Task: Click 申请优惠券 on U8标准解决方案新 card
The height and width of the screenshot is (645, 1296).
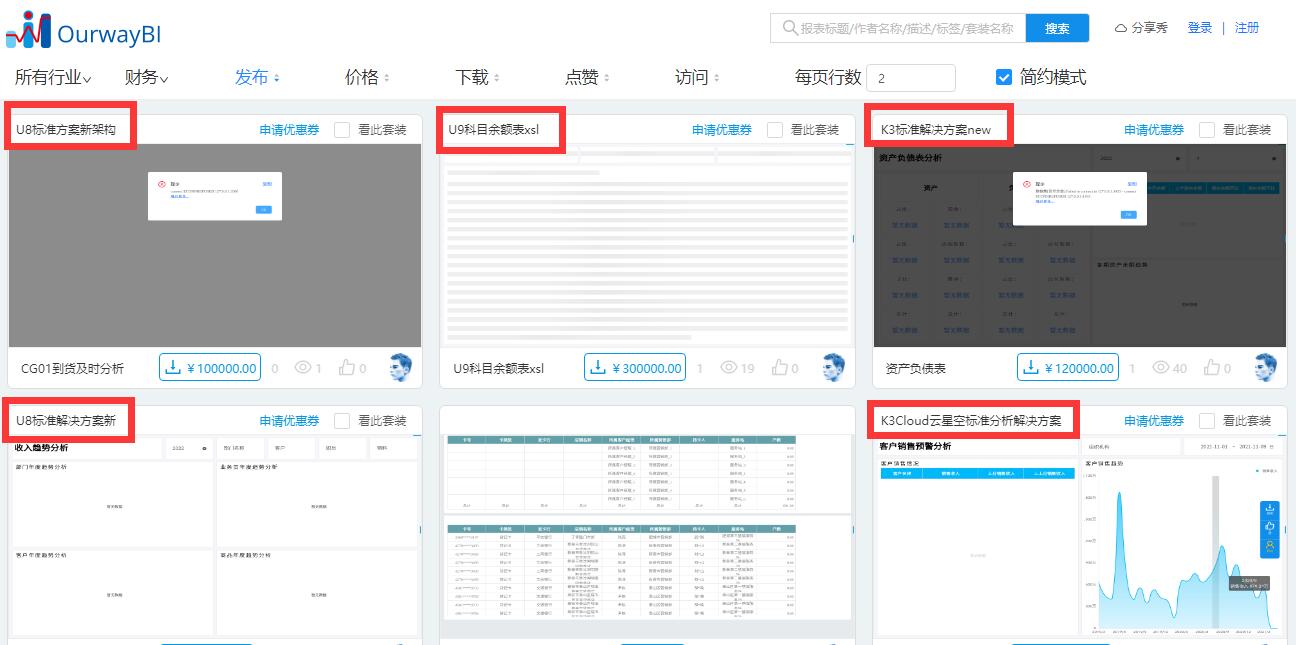Action: (x=289, y=419)
